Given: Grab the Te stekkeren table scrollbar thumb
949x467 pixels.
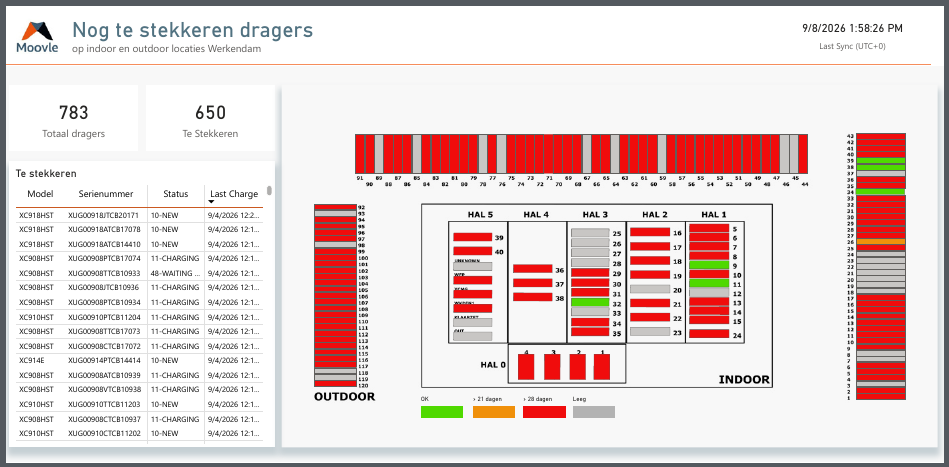Looking at the screenshot, I should click(x=269, y=191).
